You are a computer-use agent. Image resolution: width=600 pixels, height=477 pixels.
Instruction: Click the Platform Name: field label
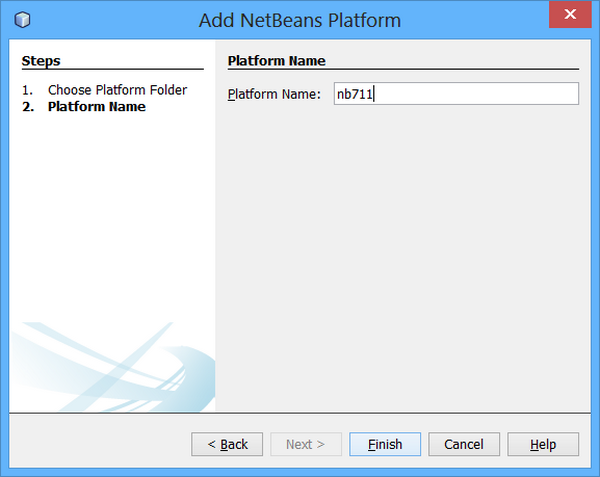tap(274, 94)
